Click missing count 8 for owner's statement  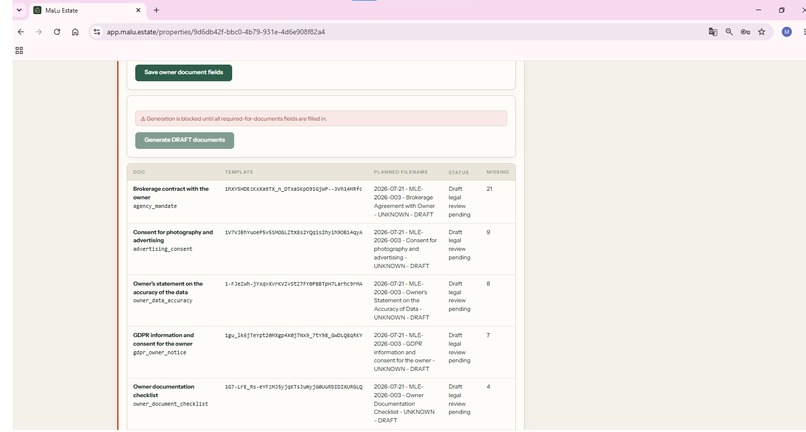pyautogui.click(x=488, y=284)
